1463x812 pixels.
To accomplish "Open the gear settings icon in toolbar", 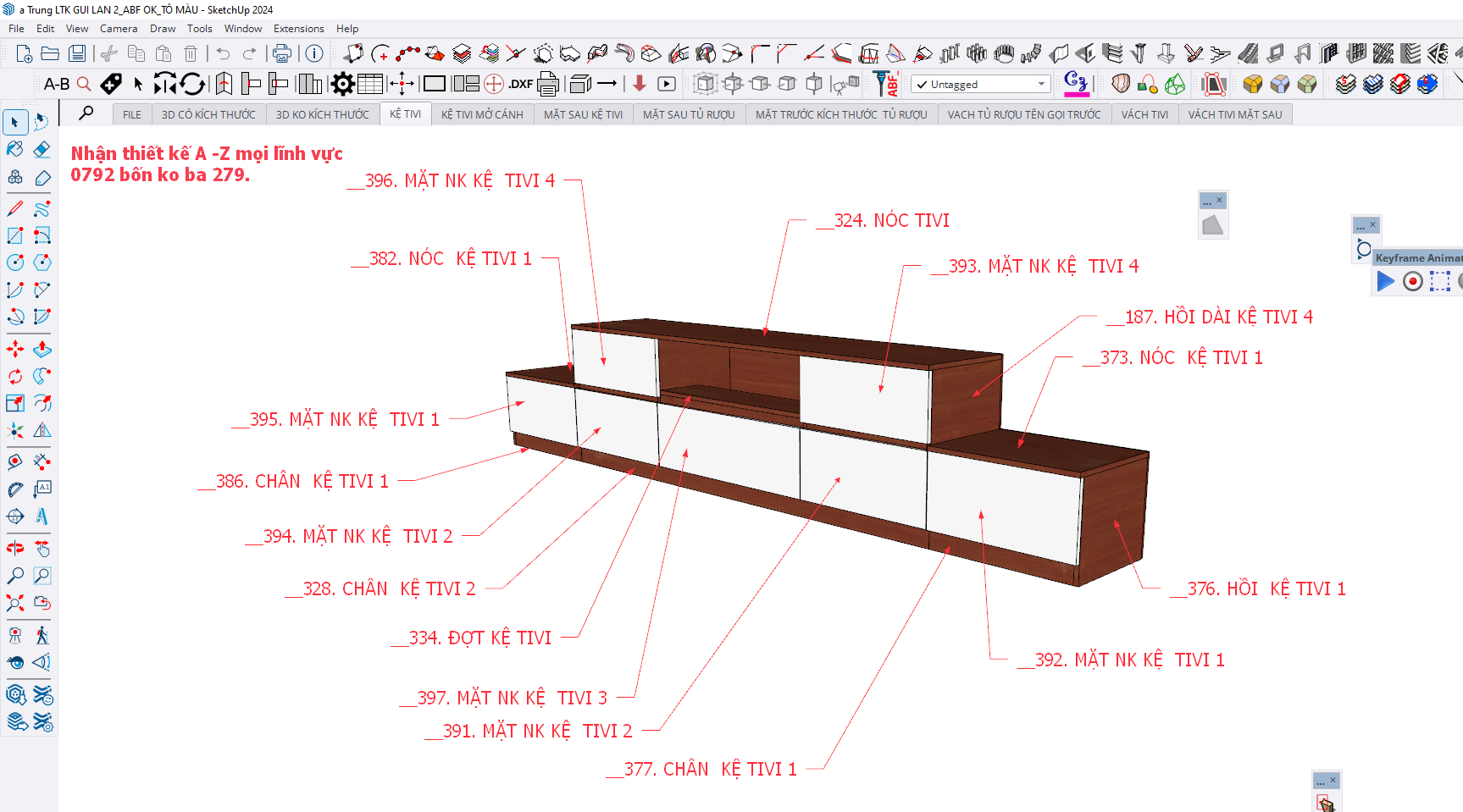I will 342,84.
